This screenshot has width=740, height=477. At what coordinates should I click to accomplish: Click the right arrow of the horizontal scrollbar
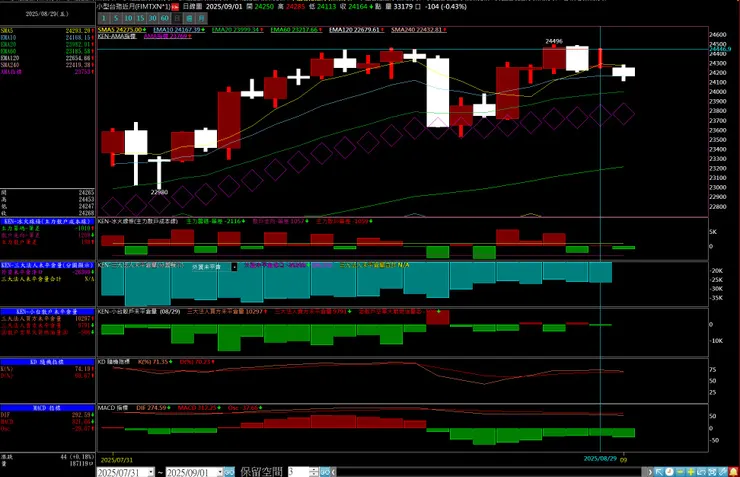(650, 472)
